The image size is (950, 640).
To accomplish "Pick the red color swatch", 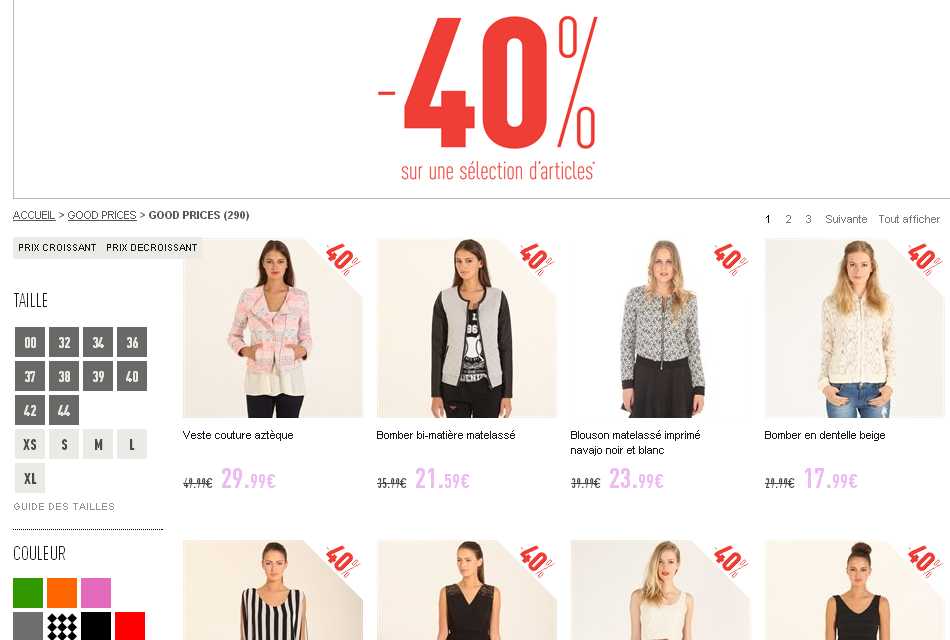I will click(130, 626).
